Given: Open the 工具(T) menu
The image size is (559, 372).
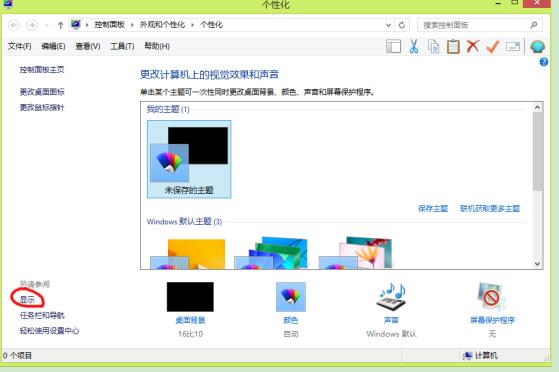Looking at the screenshot, I should pyautogui.click(x=122, y=46).
